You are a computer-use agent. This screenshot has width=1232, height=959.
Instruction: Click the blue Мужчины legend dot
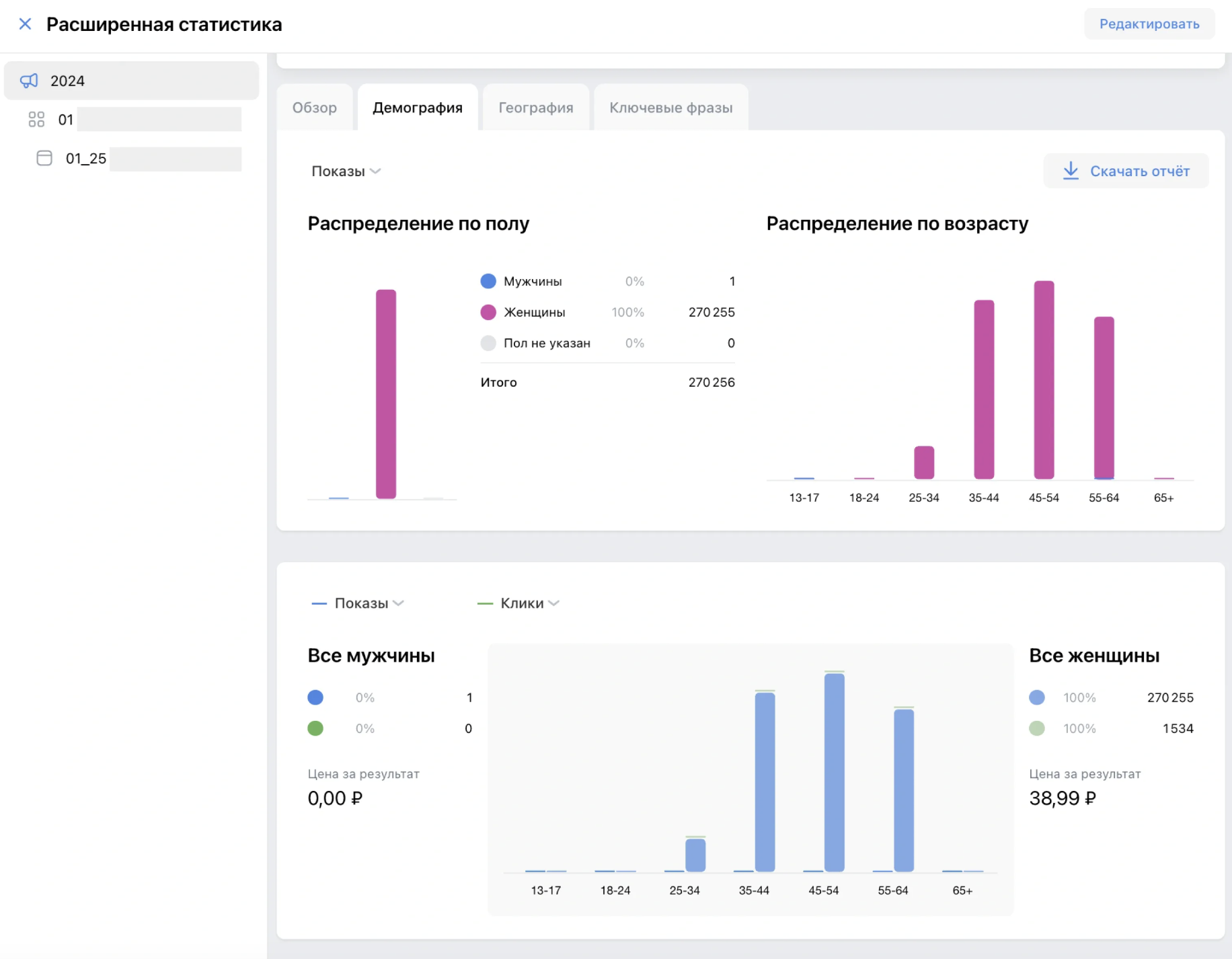point(488,281)
